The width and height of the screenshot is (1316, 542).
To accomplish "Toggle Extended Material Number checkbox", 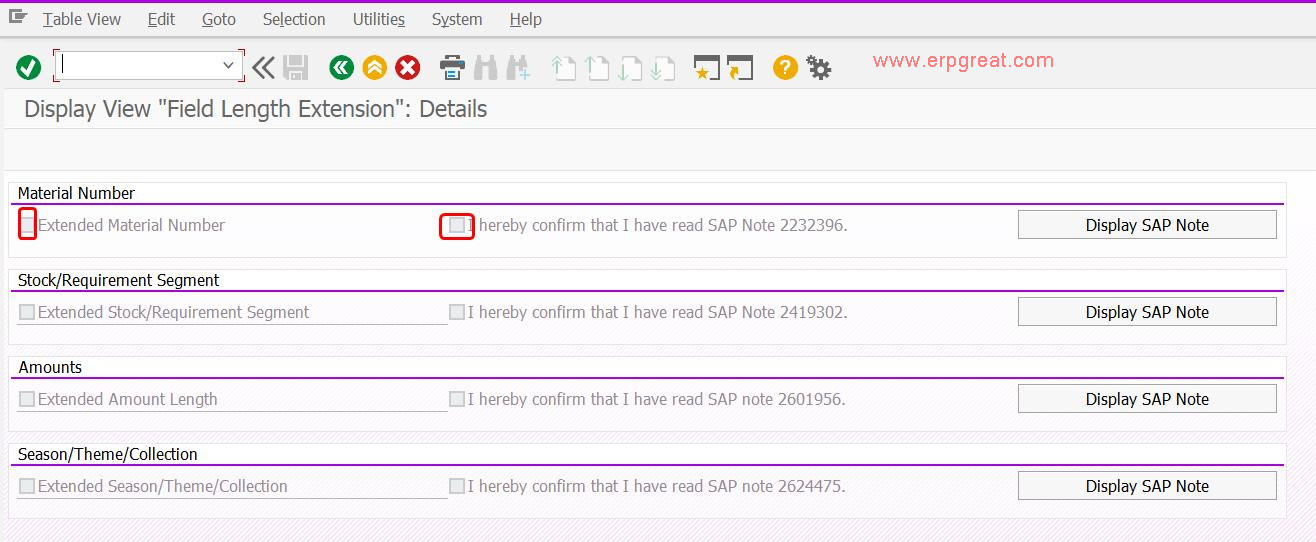I will tap(27, 225).
